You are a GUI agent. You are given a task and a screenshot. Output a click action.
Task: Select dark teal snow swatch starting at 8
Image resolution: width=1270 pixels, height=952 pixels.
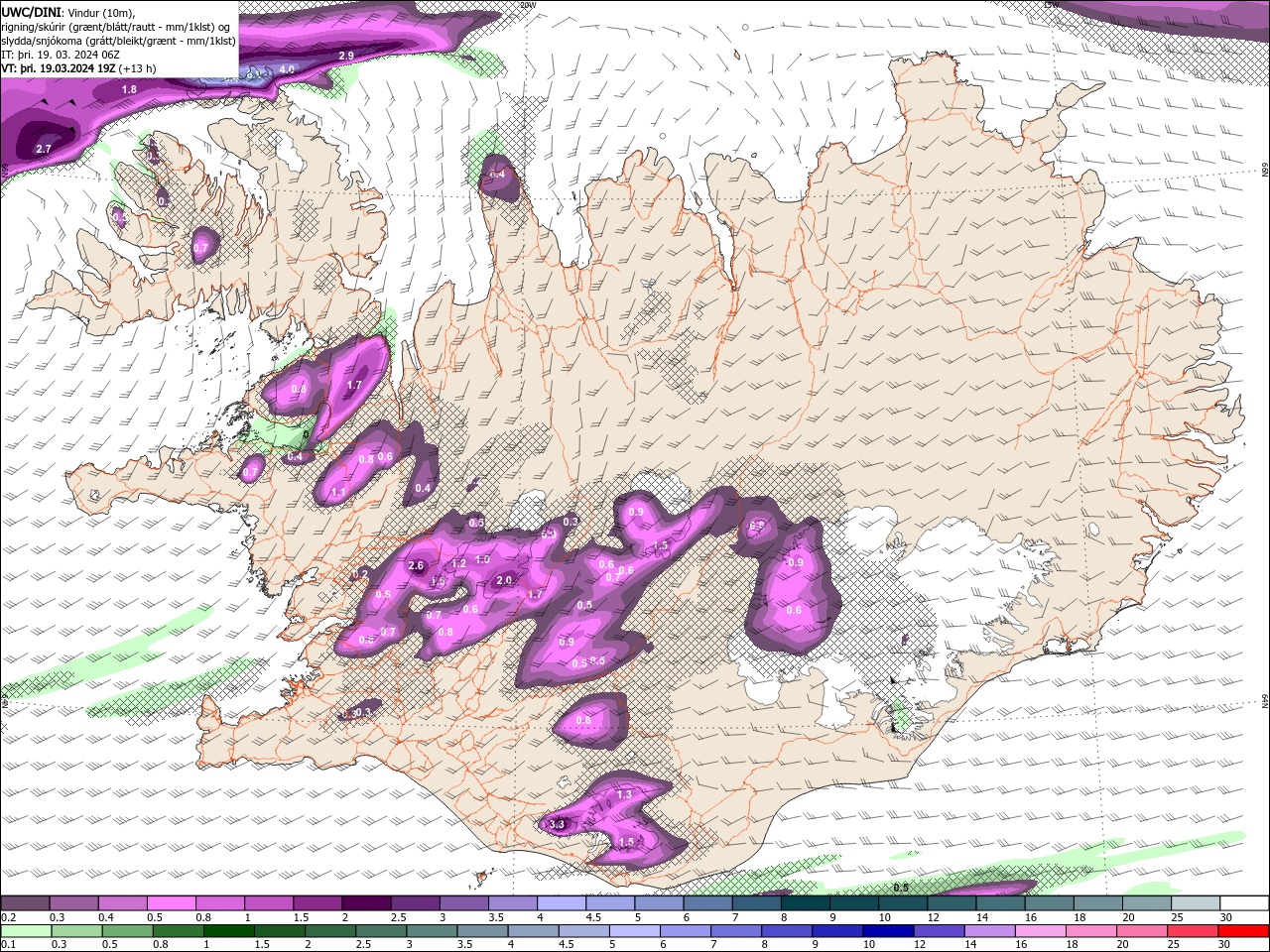click(805, 903)
